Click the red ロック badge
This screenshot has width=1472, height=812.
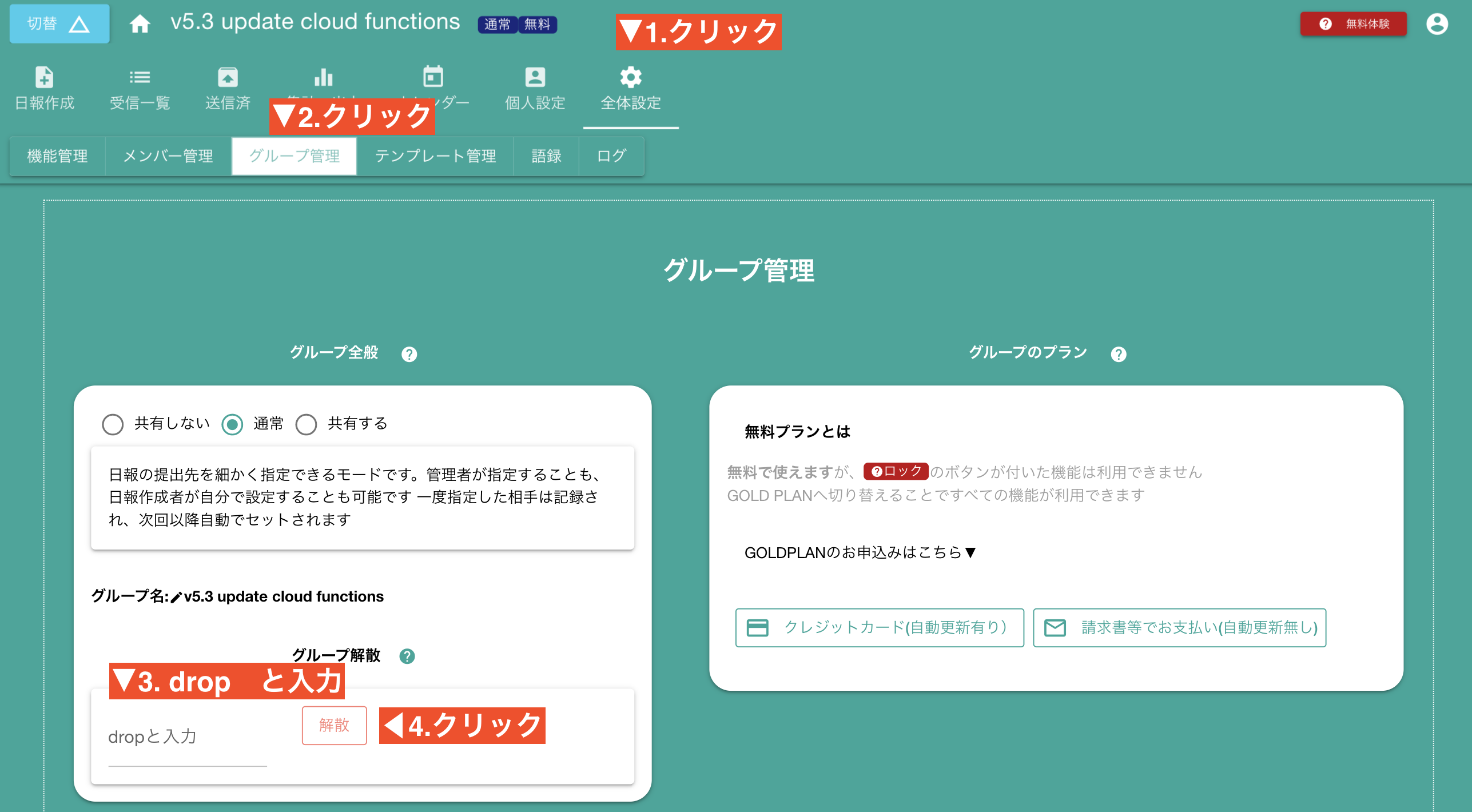point(896,471)
